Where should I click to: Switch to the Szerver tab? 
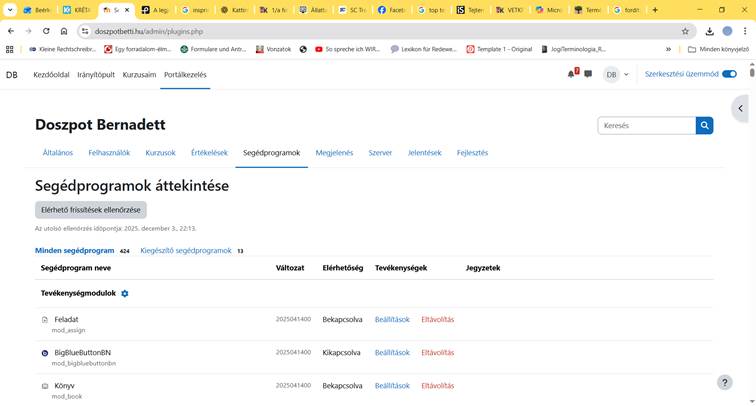click(380, 153)
